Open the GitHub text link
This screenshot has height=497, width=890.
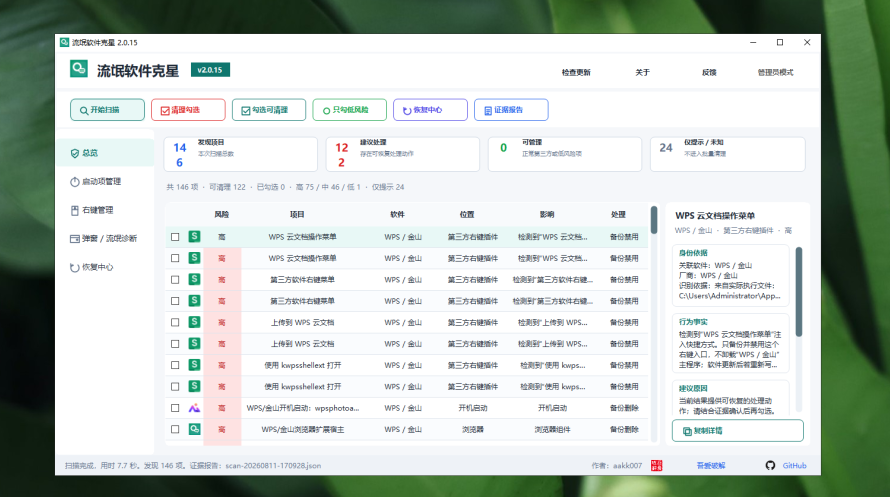point(794,466)
